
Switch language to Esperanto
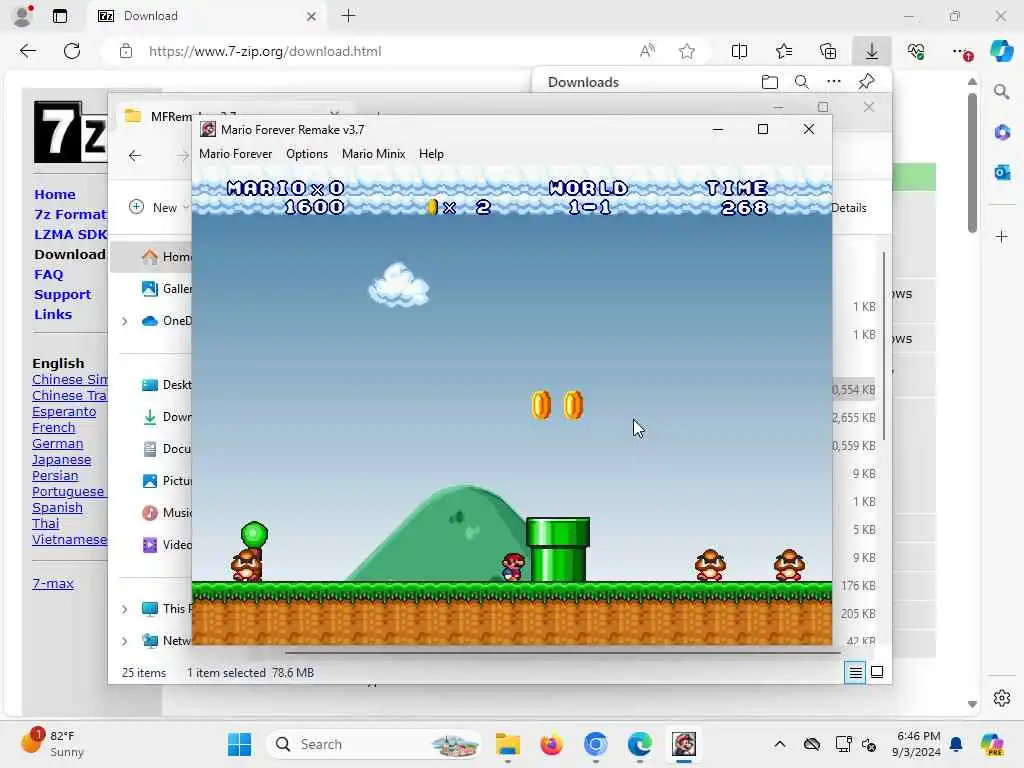coord(64,411)
